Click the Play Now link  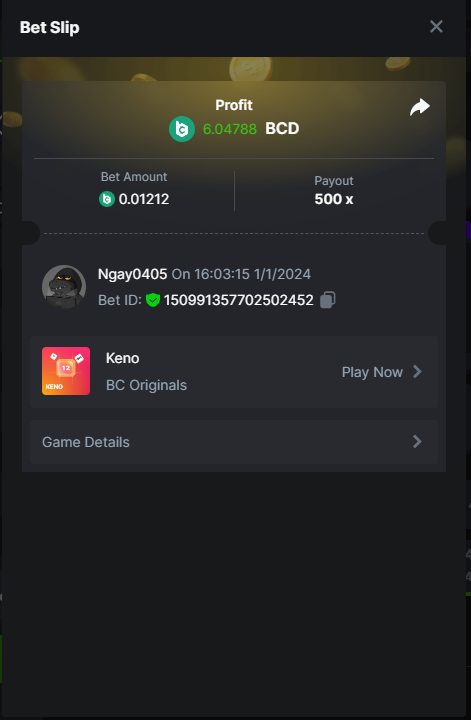[372, 372]
